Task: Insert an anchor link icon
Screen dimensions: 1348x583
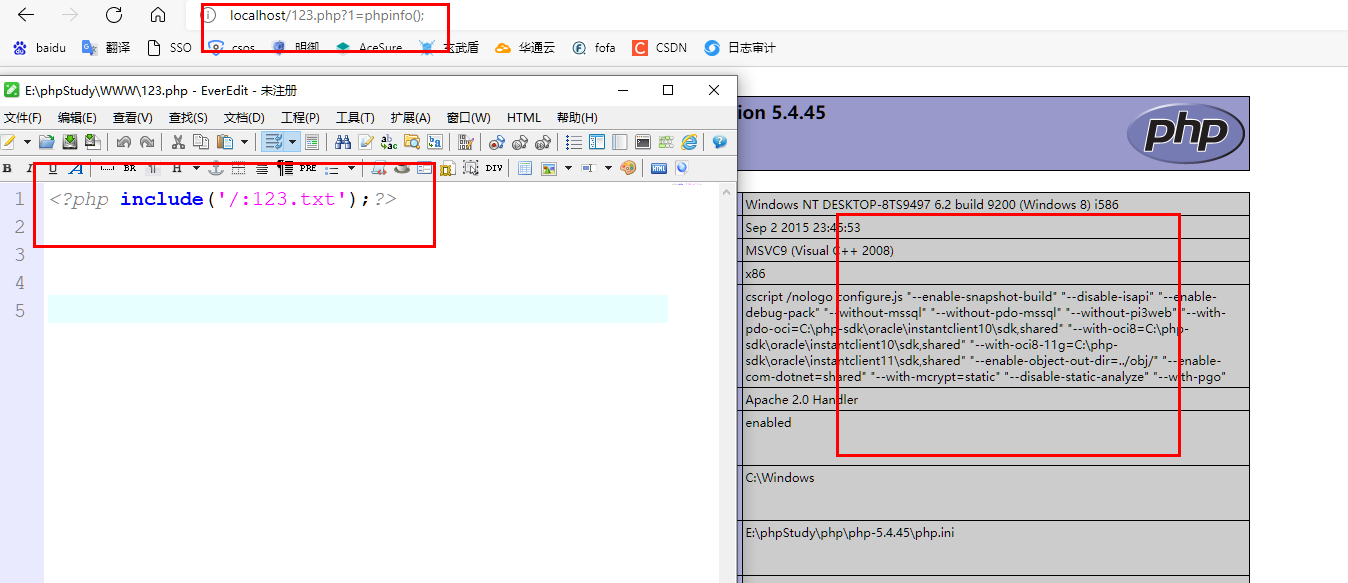Action: point(216,168)
